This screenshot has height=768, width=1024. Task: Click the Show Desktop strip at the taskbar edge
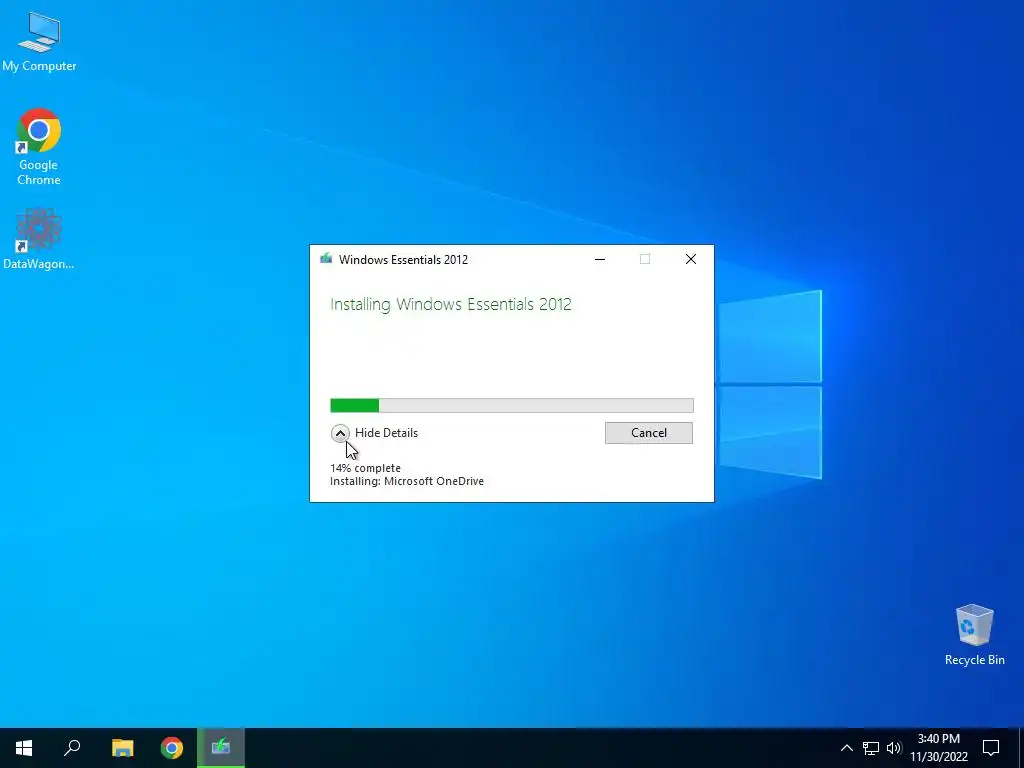click(x=1021, y=748)
